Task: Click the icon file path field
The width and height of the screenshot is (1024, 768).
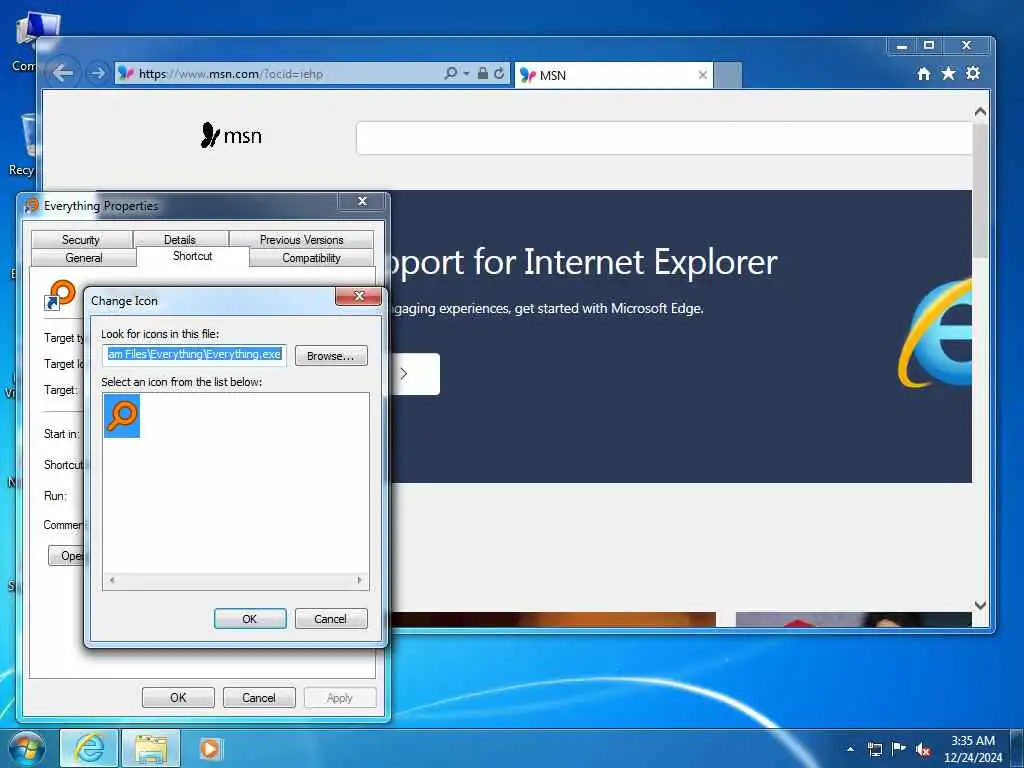Action: [x=195, y=355]
